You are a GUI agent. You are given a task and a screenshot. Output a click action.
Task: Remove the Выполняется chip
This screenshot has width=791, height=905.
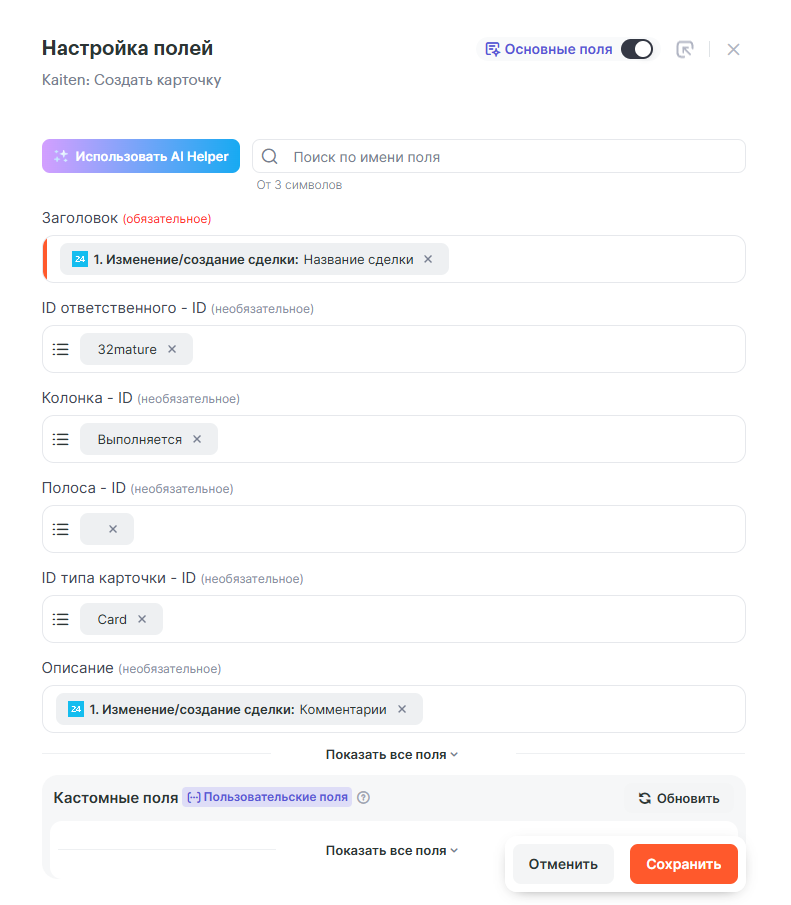(x=197, y=439)
